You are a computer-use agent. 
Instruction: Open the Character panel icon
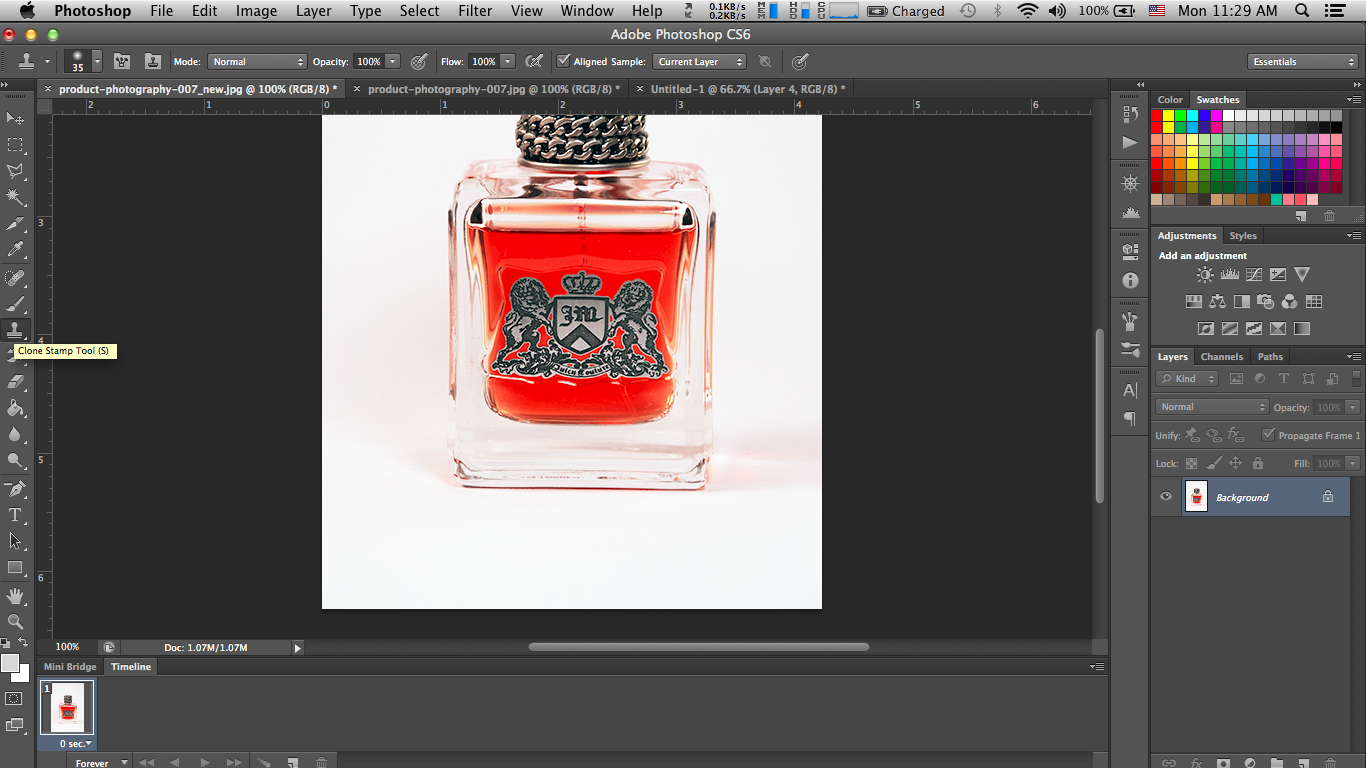click(x=1130, y=390)
